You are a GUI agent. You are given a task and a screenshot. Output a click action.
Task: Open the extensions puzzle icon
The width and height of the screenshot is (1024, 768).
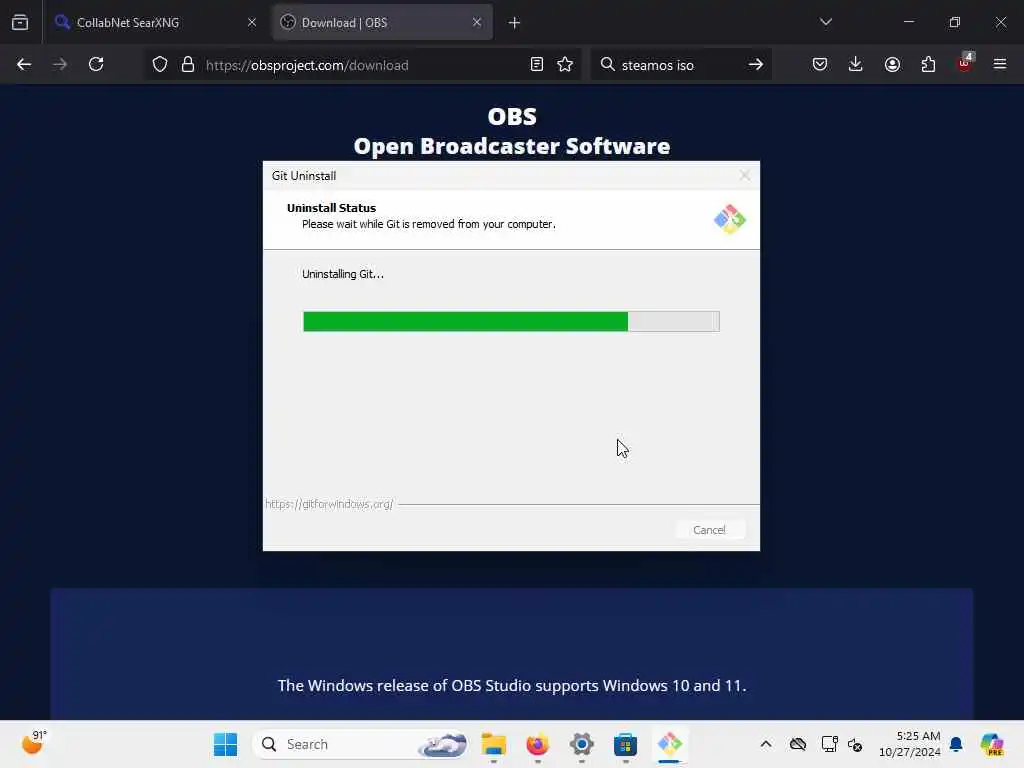[928, 64]
